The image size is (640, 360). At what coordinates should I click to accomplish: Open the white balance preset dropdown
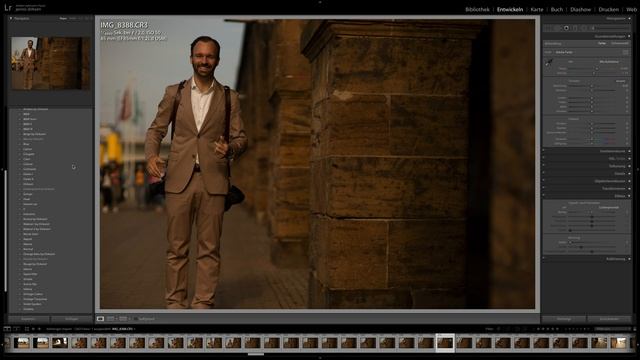(609, 62)
